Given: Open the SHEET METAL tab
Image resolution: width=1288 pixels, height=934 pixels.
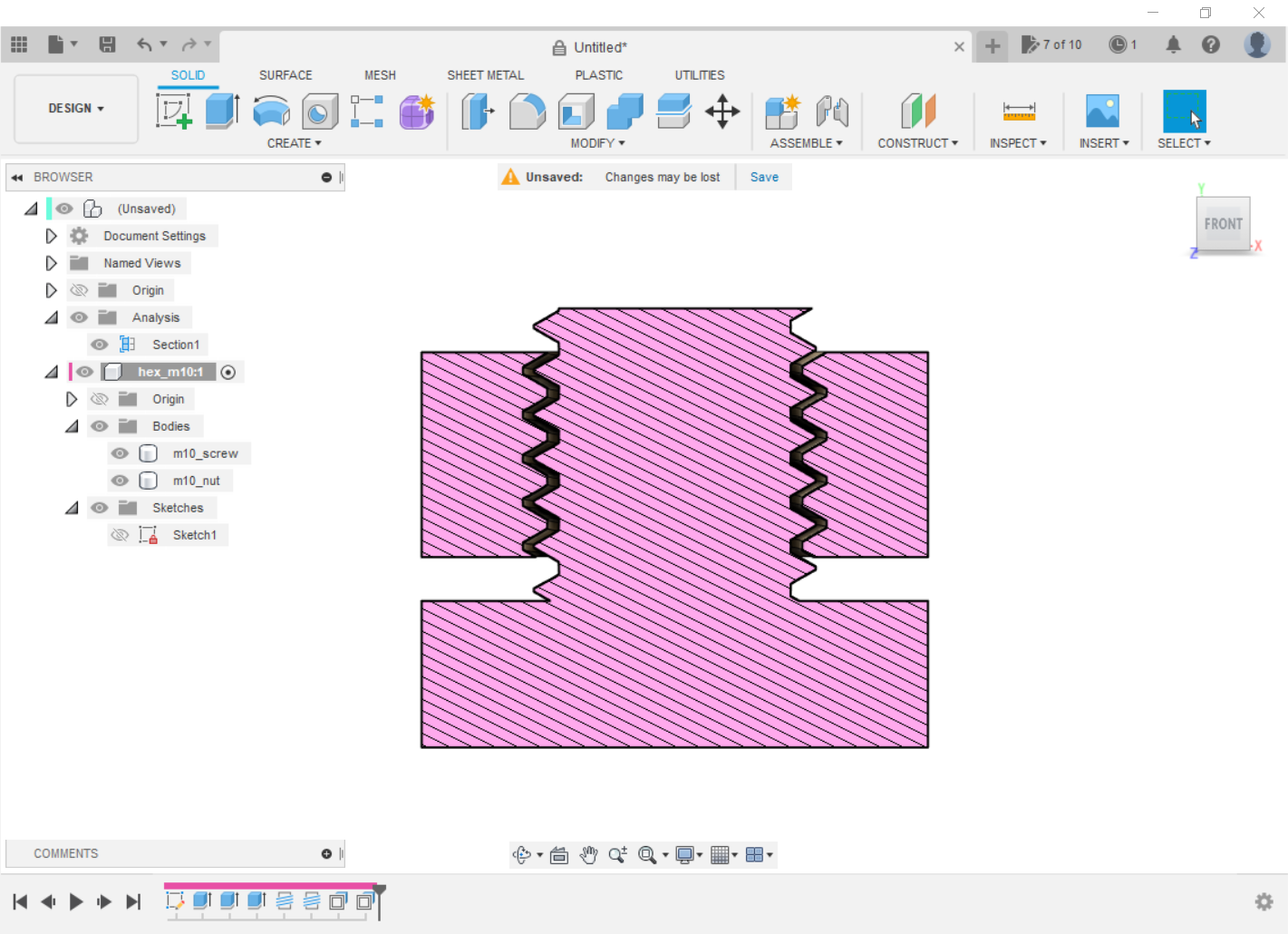Looking at the screenshot, I should click(x=485, y=75).
